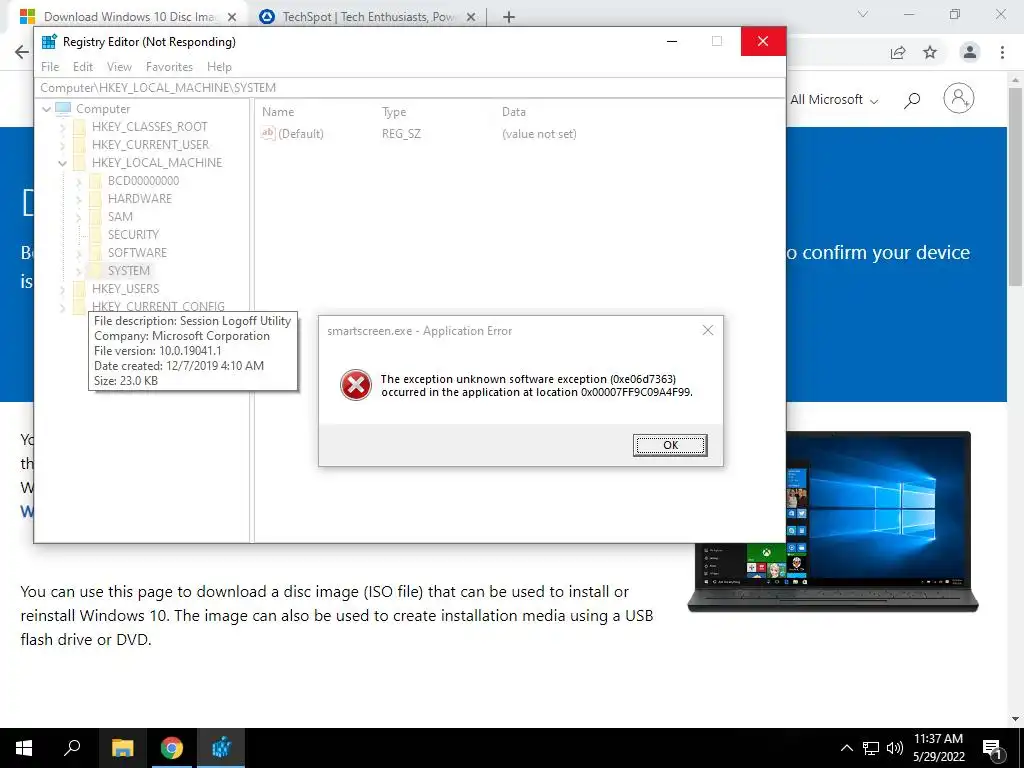Select HKEY_CLASSES_ROOT in the tree
1024x768 pixels.
150,127
